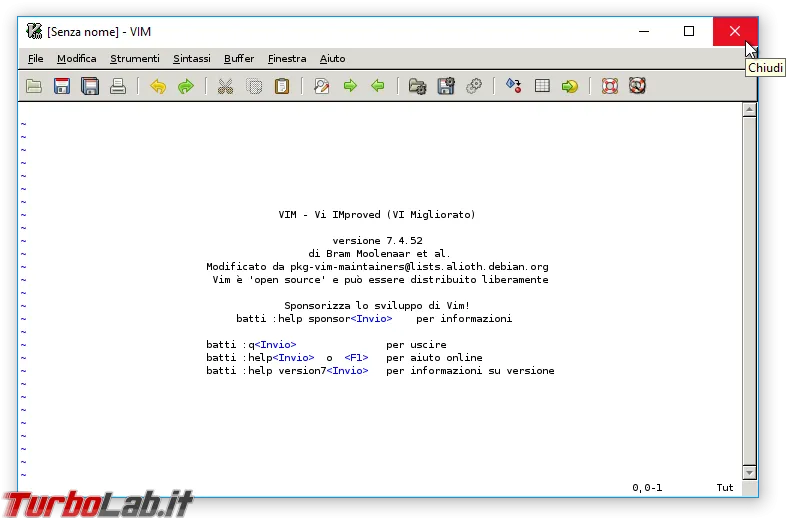786x520 pixels.
Task: Click the Print toolbar icon
Action: [118, 86]
